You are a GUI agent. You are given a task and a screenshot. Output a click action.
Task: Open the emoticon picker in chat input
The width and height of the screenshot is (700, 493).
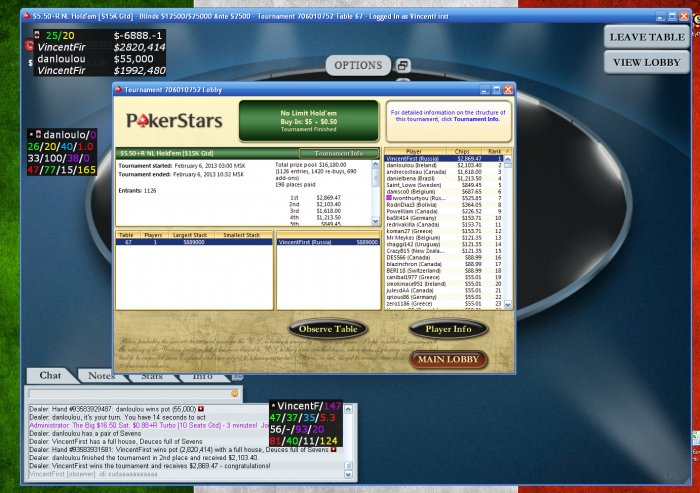click(234, 393)
